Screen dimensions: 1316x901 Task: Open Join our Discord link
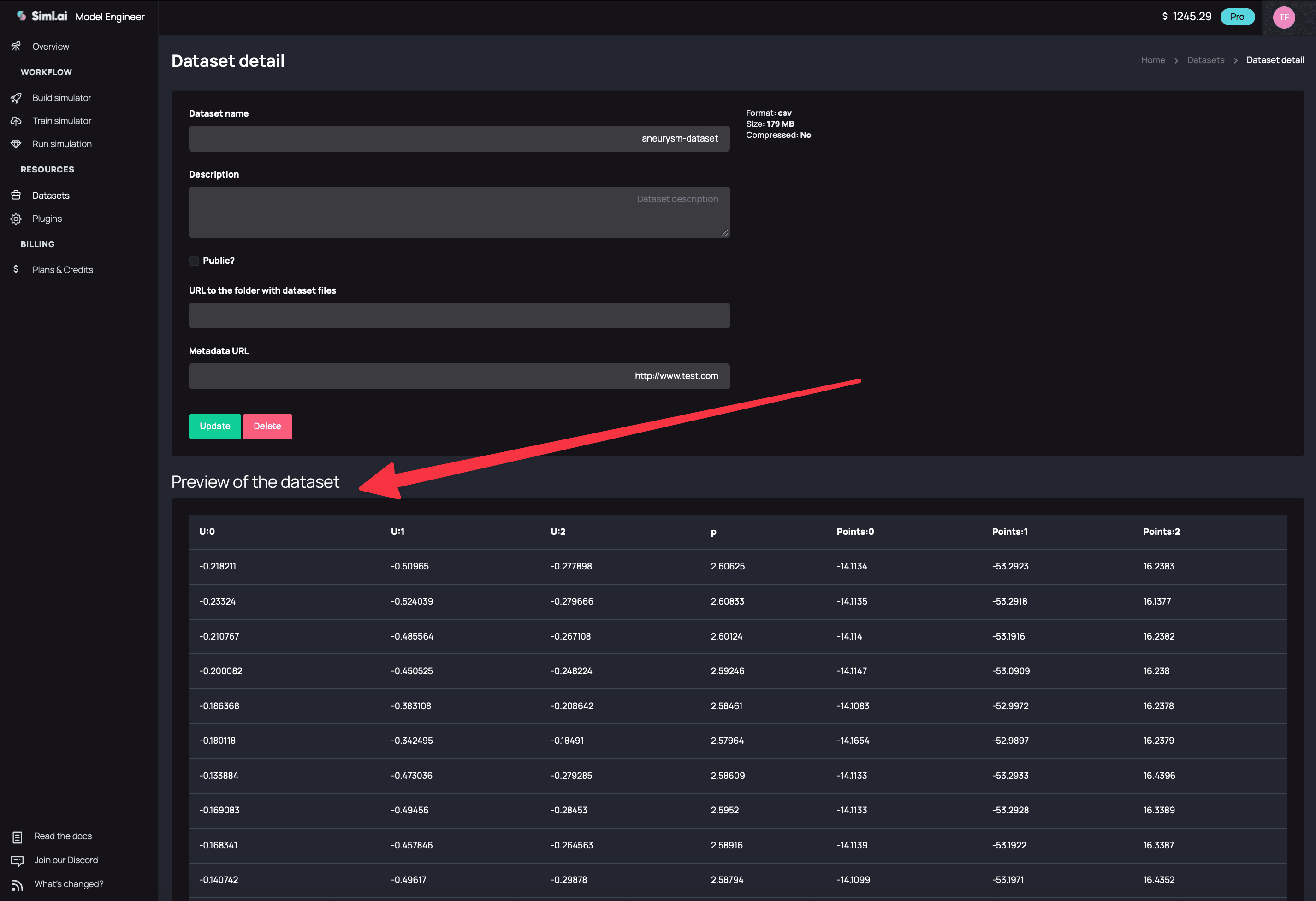point(65,859)
